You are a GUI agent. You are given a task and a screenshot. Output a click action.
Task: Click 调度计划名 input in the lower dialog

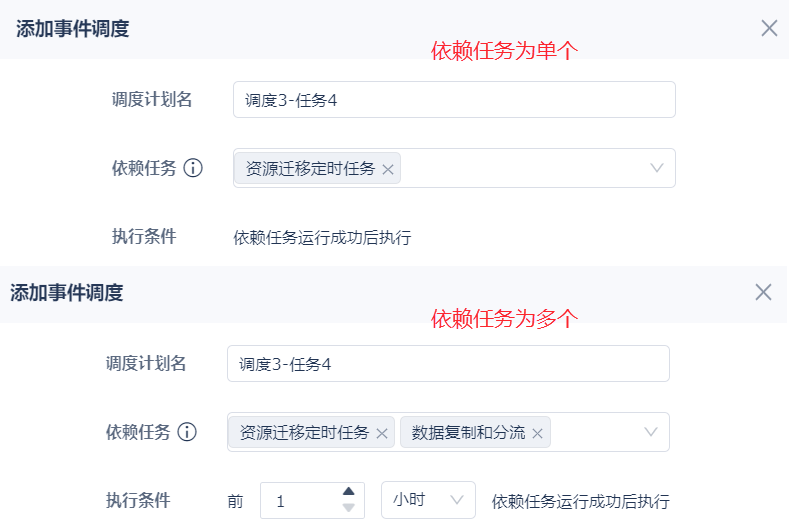(448, 364)
